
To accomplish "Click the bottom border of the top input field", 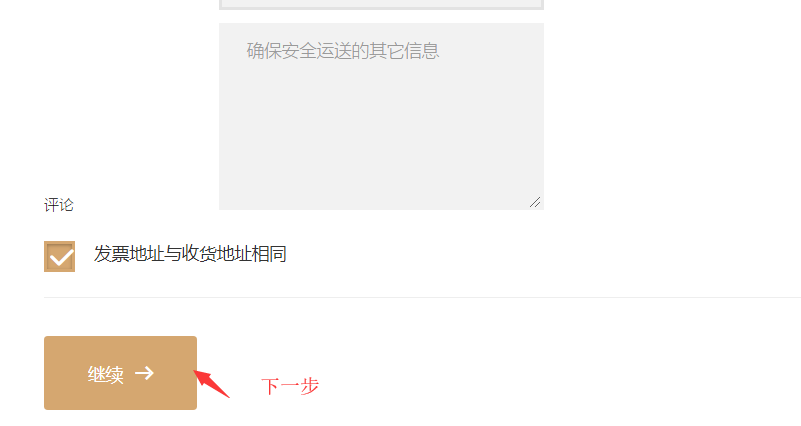I will pyautogui.click(x=381, y=8).
